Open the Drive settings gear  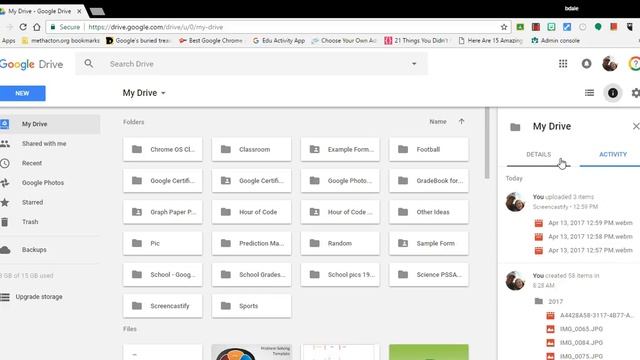pyautogui.click(x=636, y=93)
